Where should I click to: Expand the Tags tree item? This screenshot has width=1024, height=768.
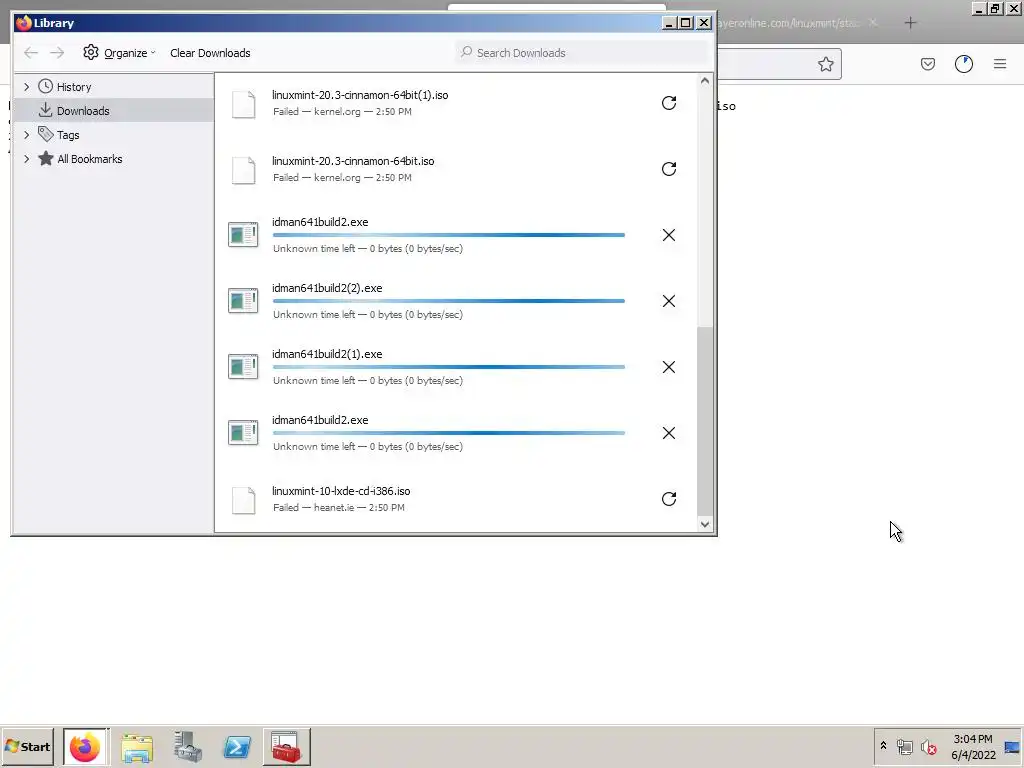point(26,135)
